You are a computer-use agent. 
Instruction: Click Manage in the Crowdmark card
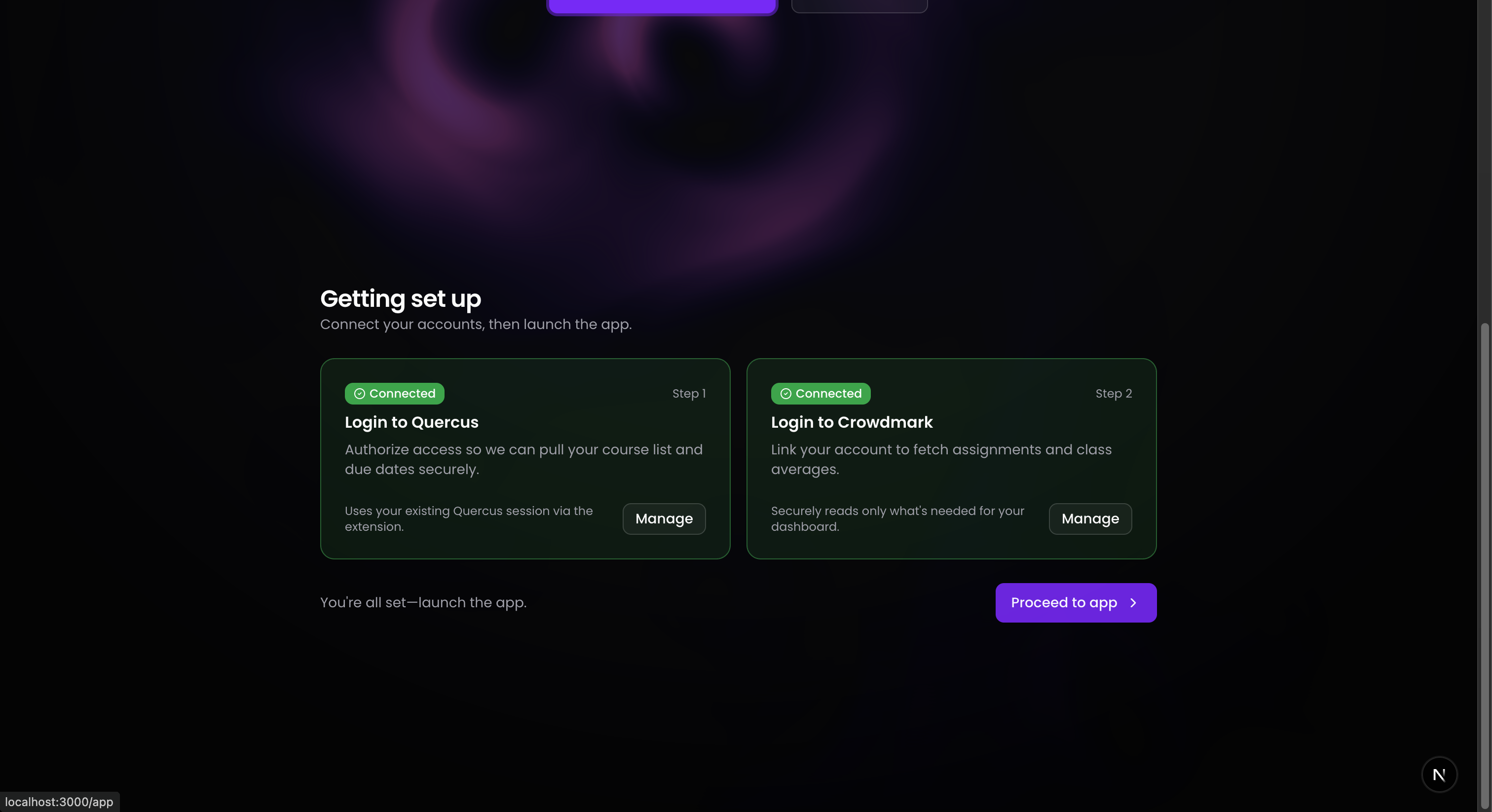pos(1090,519)
